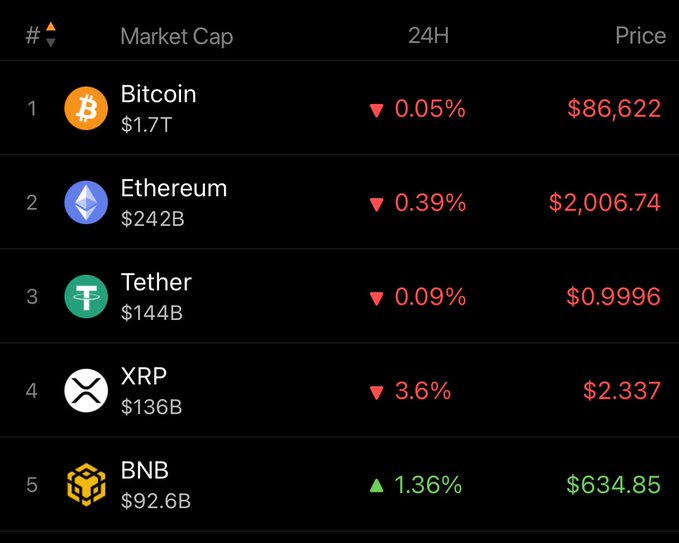Tap the Bitcoin coin icon
The height and width of the screenshot is (543, 679).
coord(86,108)
